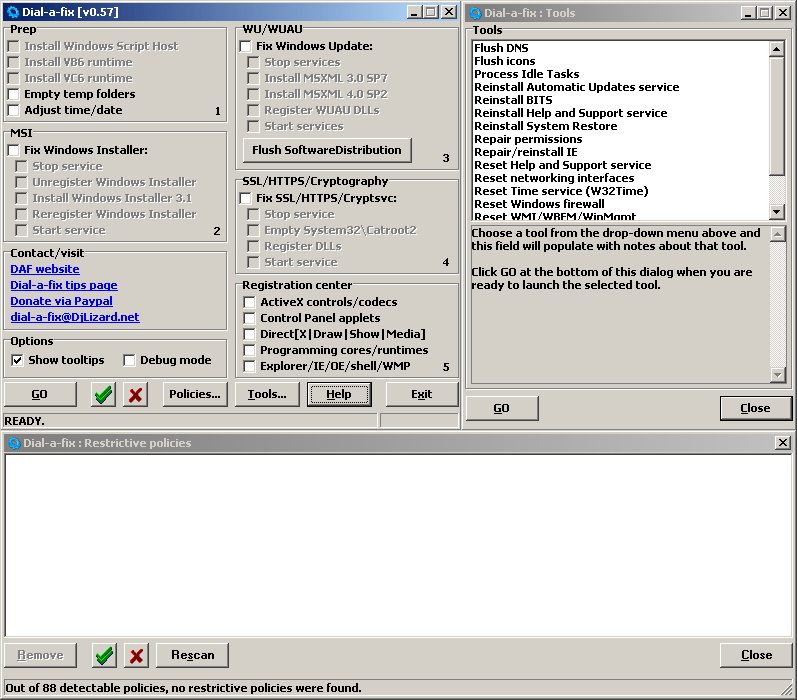The width and height of the screenshot is (797, 700).
Task: Select Reset Windows firewall tool
Action: [539, 204]
